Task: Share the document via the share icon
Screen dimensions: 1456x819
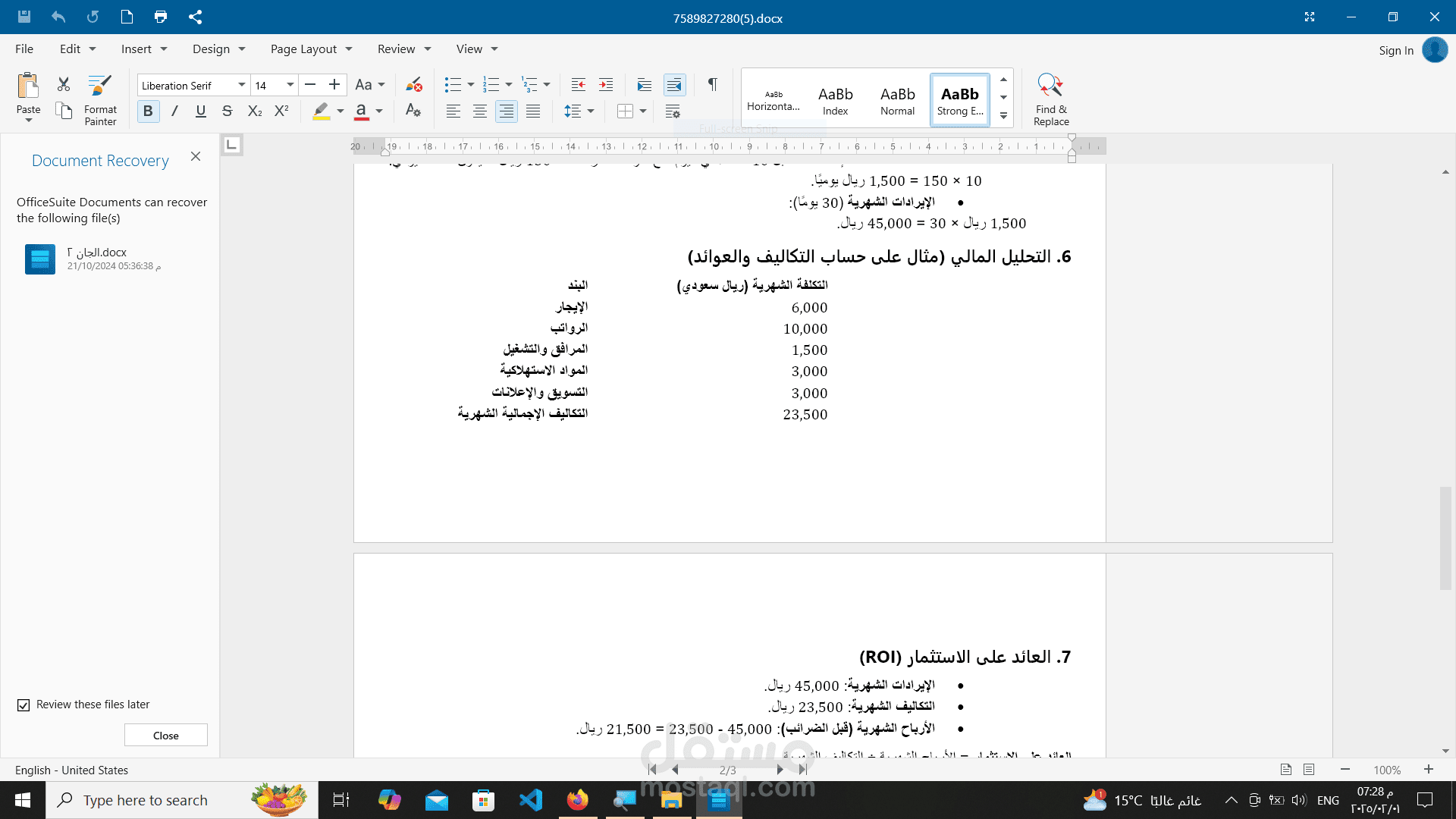Action: [x=195, y=17]
